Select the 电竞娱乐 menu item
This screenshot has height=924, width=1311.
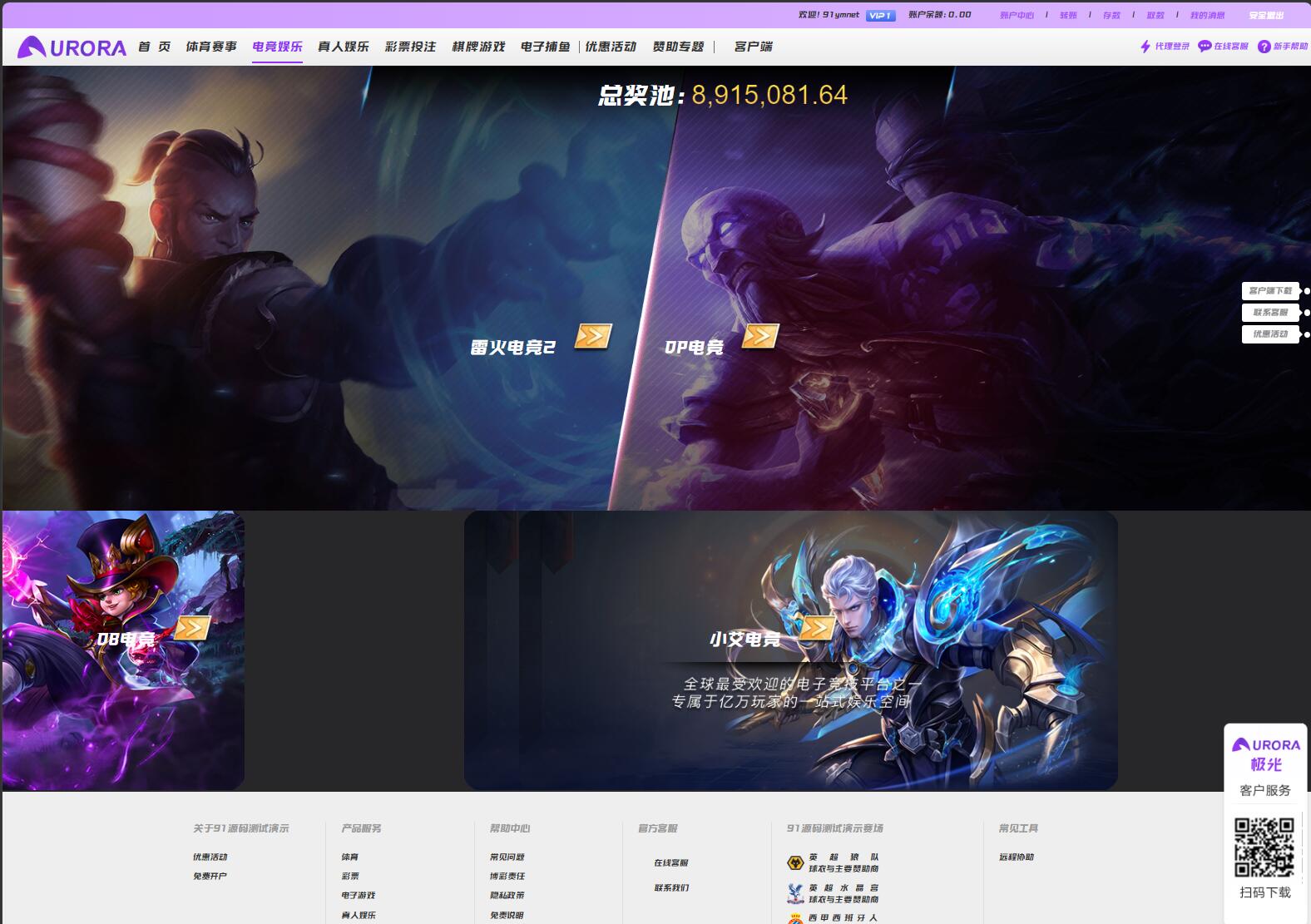[278, 47]
